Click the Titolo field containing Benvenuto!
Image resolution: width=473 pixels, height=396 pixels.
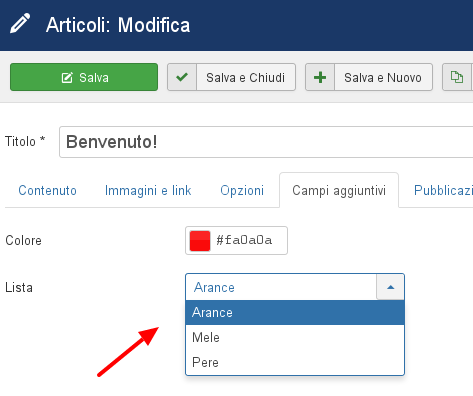(266, 142)
